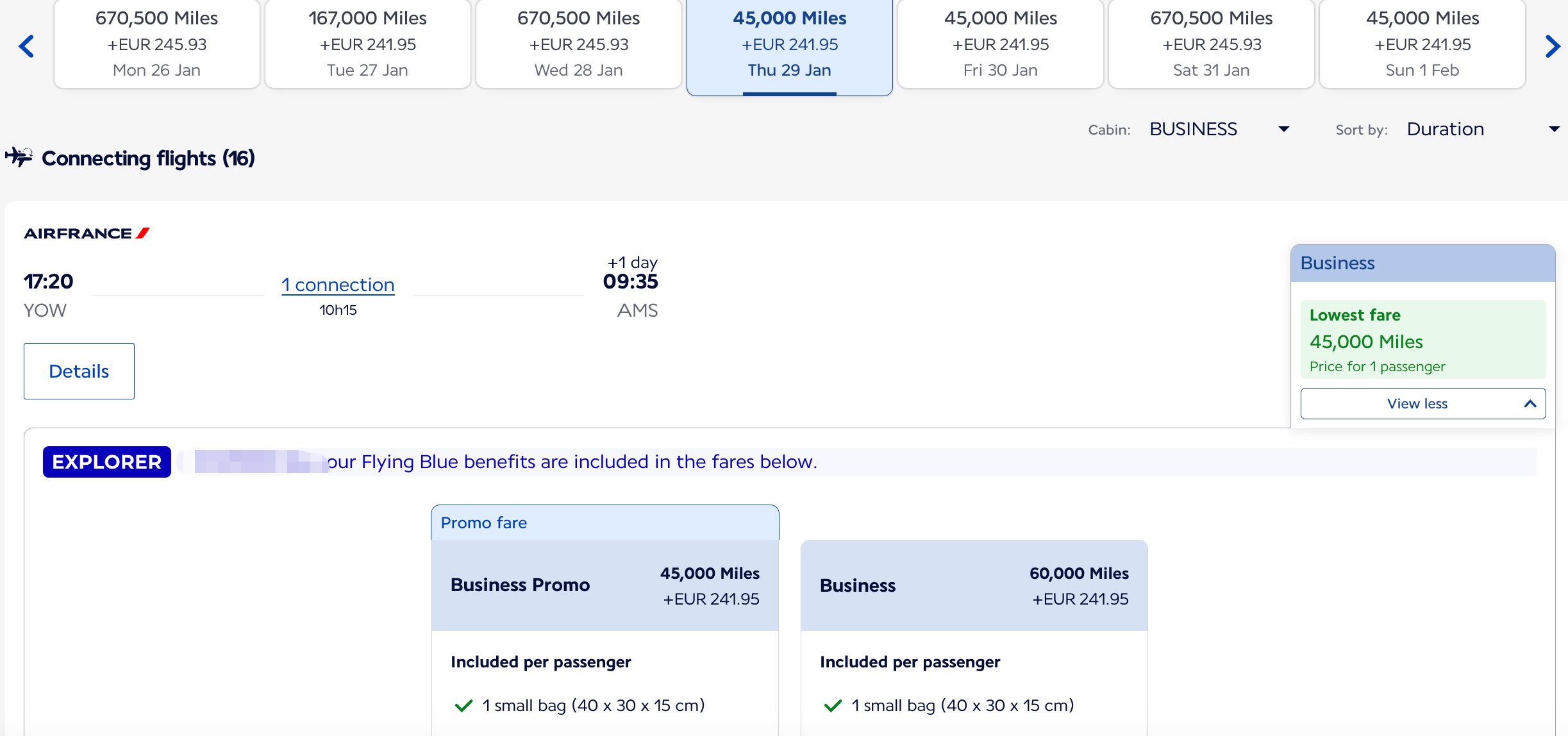Open the 1 connection link
Viewport: 1568px width, 736px height.
[x=338, y=285]
